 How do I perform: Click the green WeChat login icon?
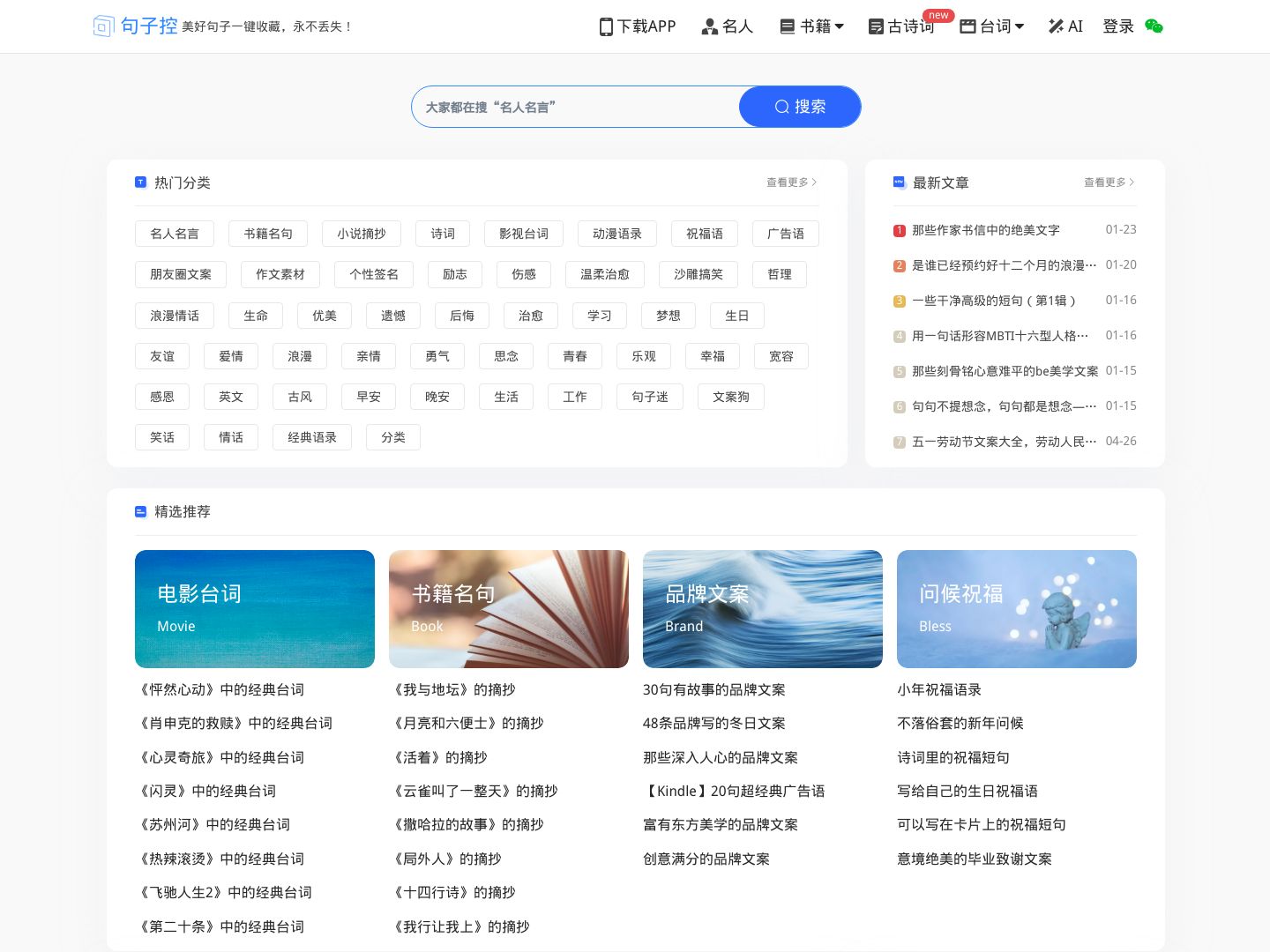click(x=1154, y=26)
